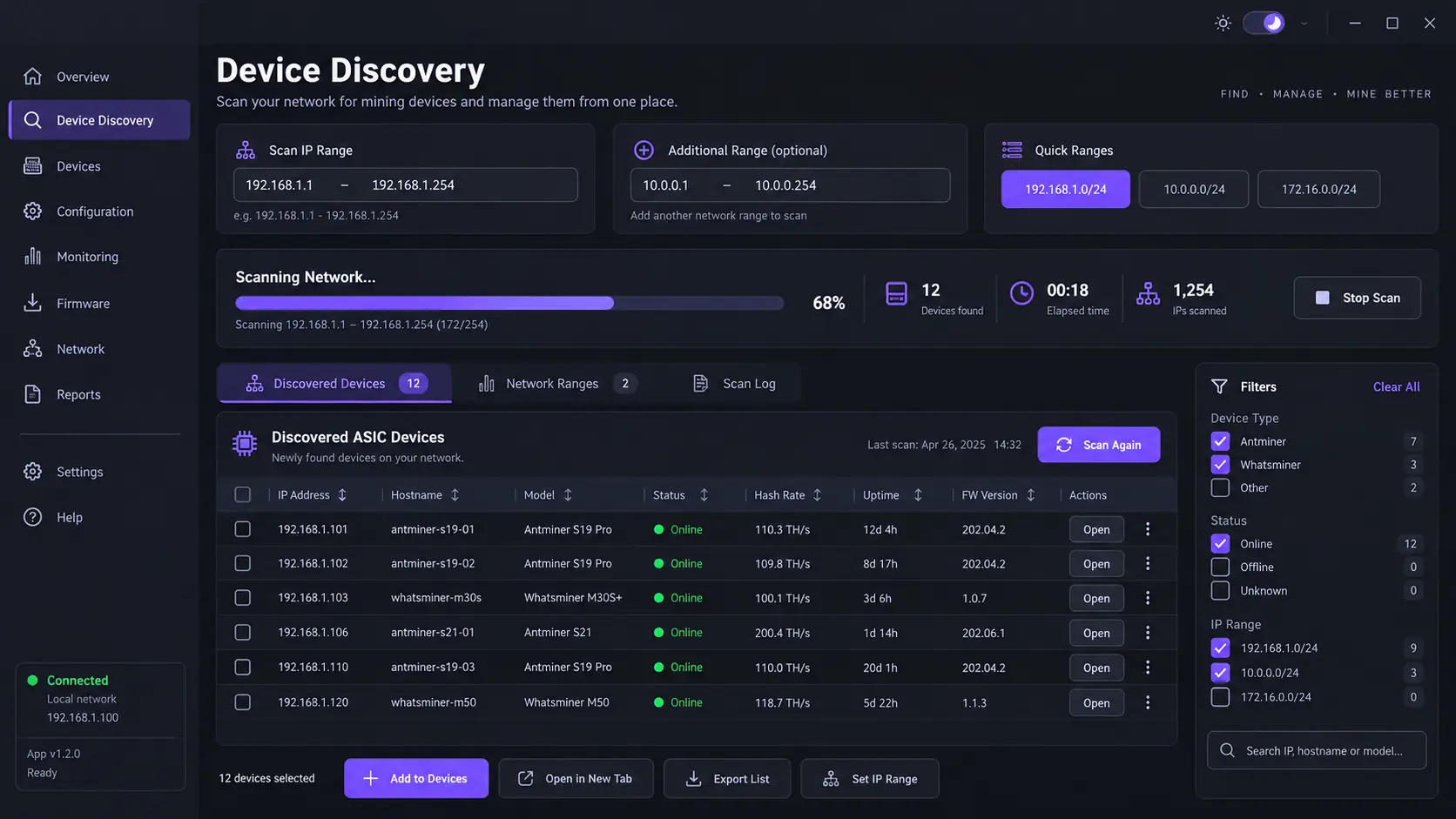Click the Settings gear icon in sidebar
Screen dimensions: 1456x819
click(x=33, y=472)
